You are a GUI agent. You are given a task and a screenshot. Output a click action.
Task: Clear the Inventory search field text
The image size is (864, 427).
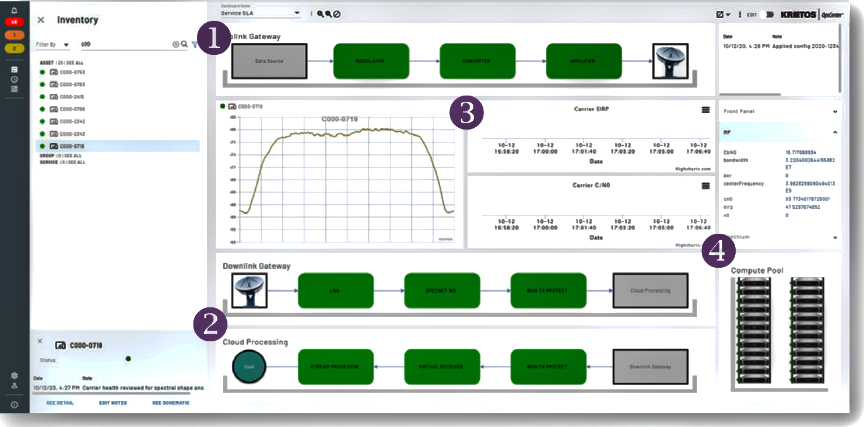[x=176, y=45]
